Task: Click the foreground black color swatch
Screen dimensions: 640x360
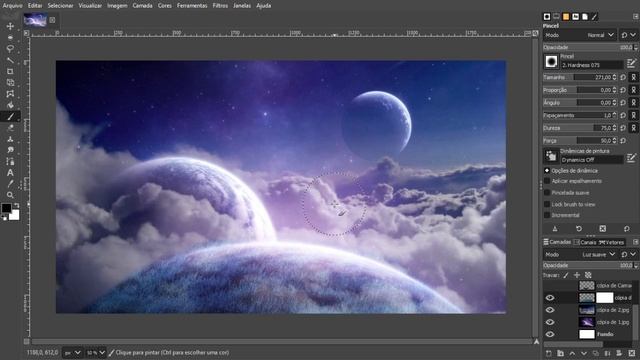Action: click(6, 208)
